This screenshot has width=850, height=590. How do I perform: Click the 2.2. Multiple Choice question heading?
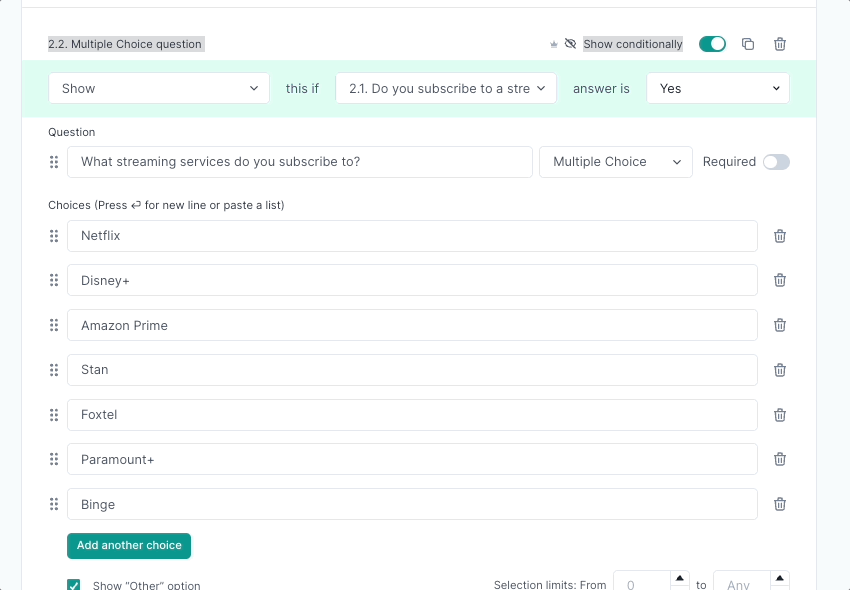pos(125,44)
